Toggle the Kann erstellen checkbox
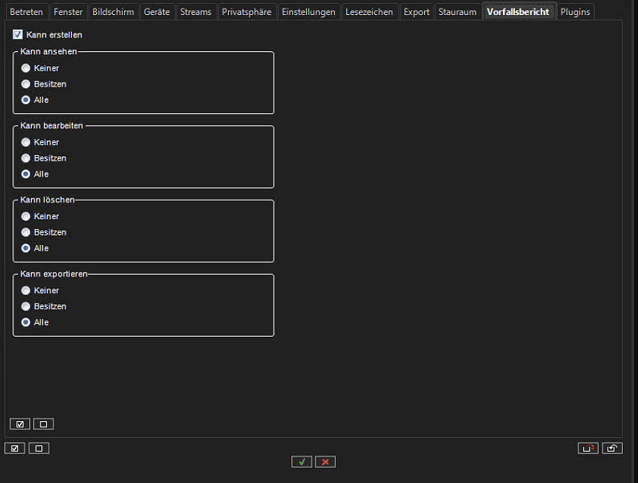The image size is (638, 483). [17, 35]
